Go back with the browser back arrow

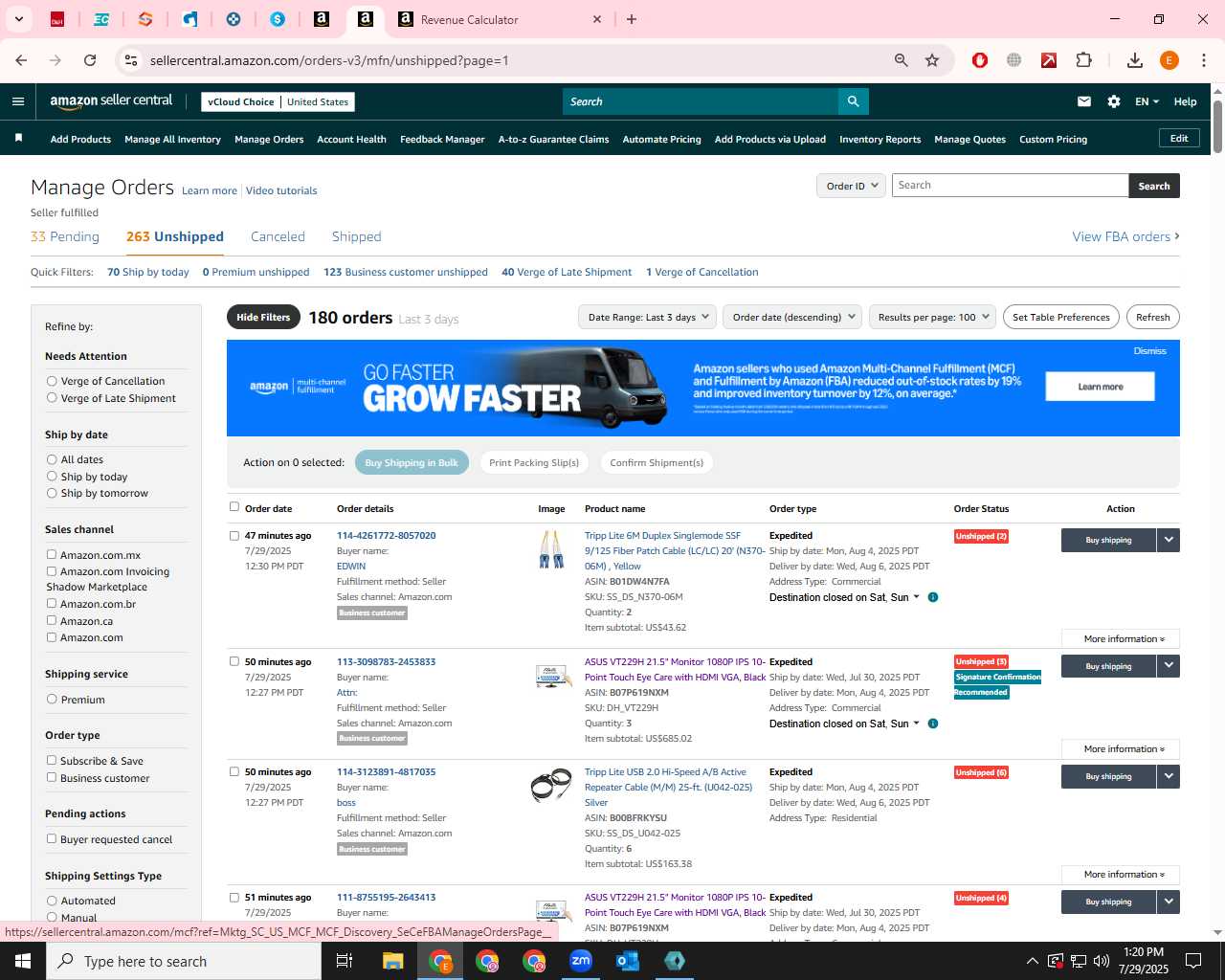click(21, 60)
